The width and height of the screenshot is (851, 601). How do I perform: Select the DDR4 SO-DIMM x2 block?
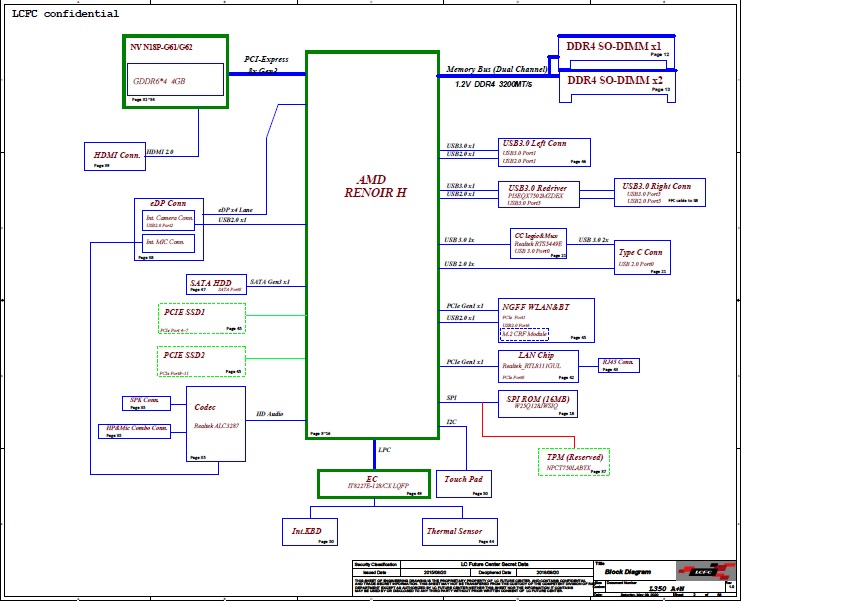point(617,86)
